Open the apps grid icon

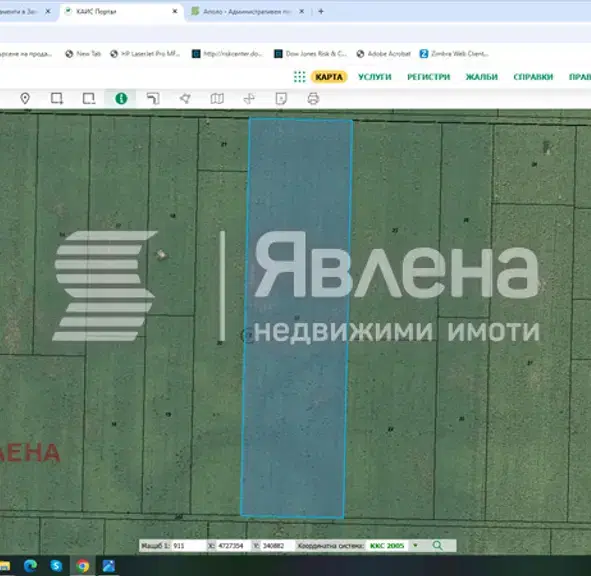click(300, 77)
